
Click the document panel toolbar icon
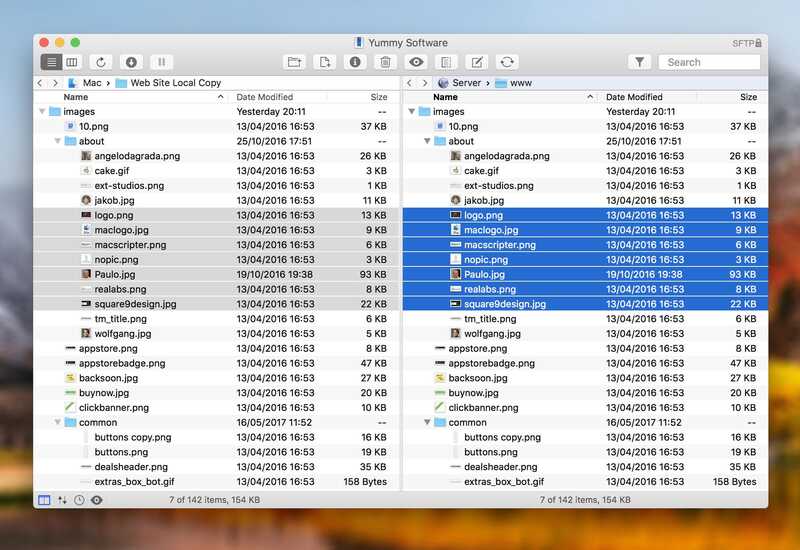[446, 62]
